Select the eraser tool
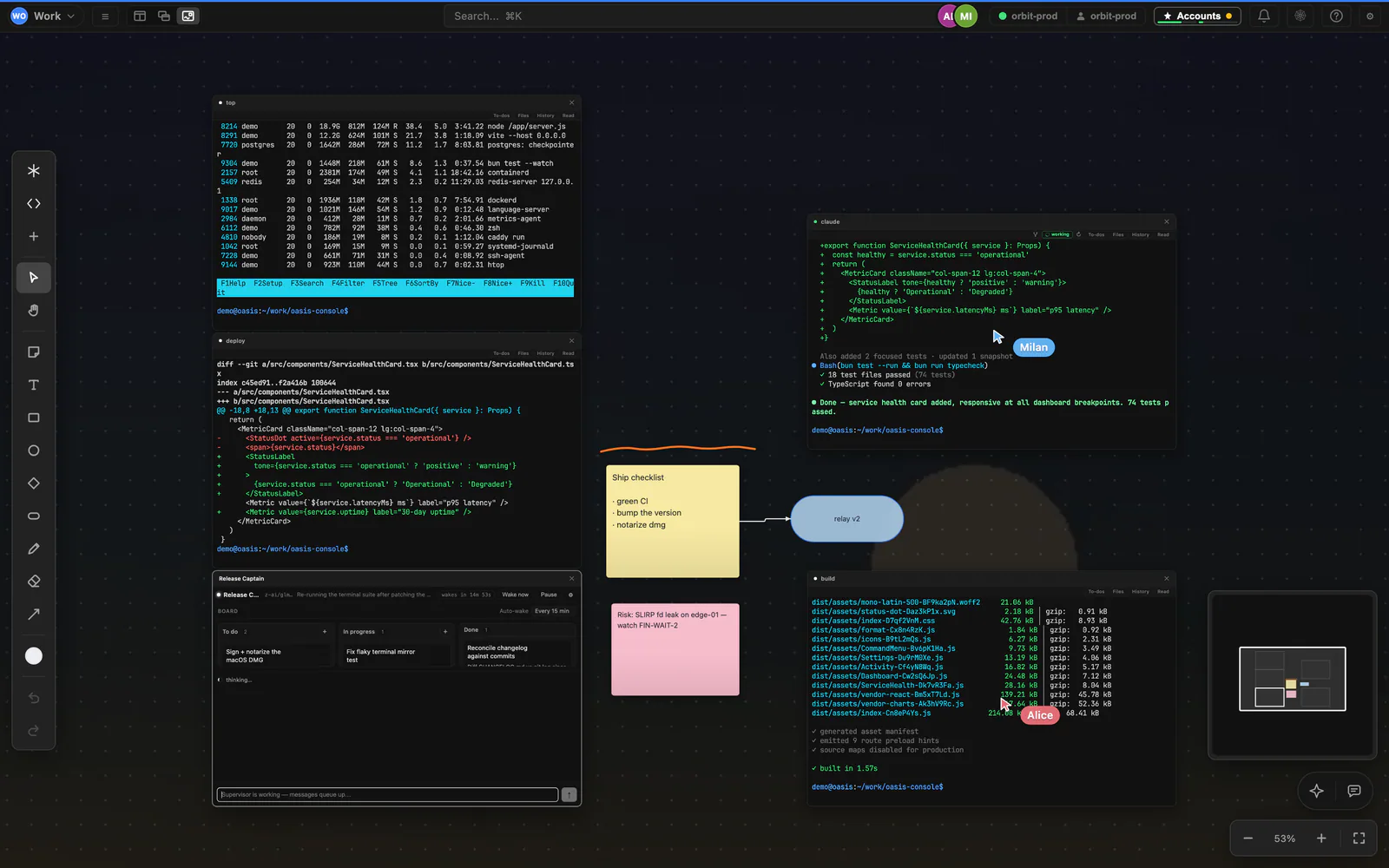1389x868 pixels. (34, 582)
